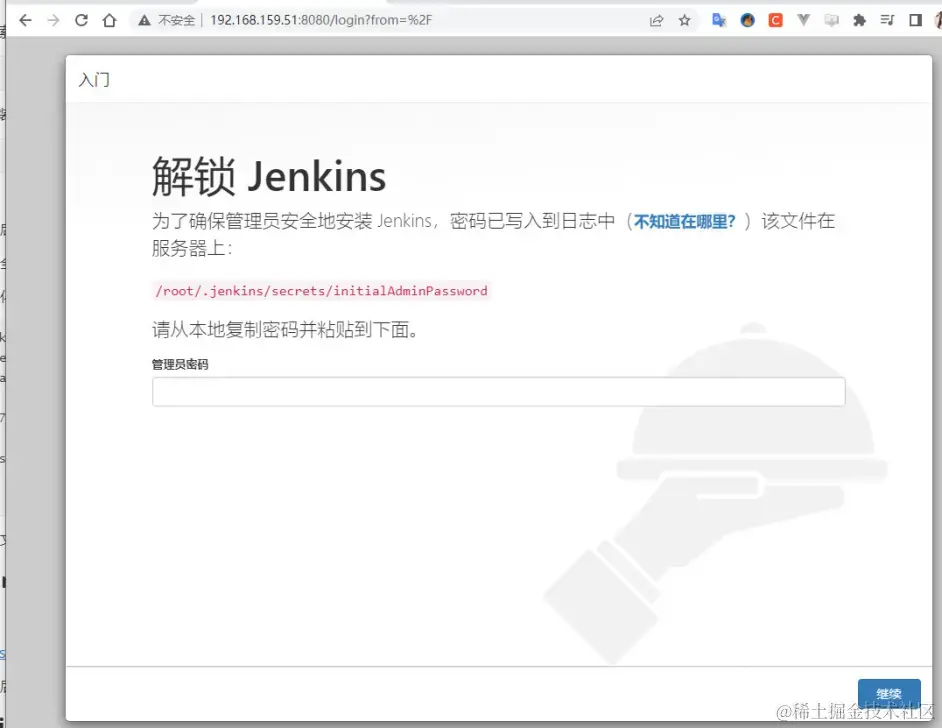Viewport: 942px width, 728px height.
Task: Click the 请从本地复制密码并粘贴到下面 instruction text
Action: tap(285, 330)
